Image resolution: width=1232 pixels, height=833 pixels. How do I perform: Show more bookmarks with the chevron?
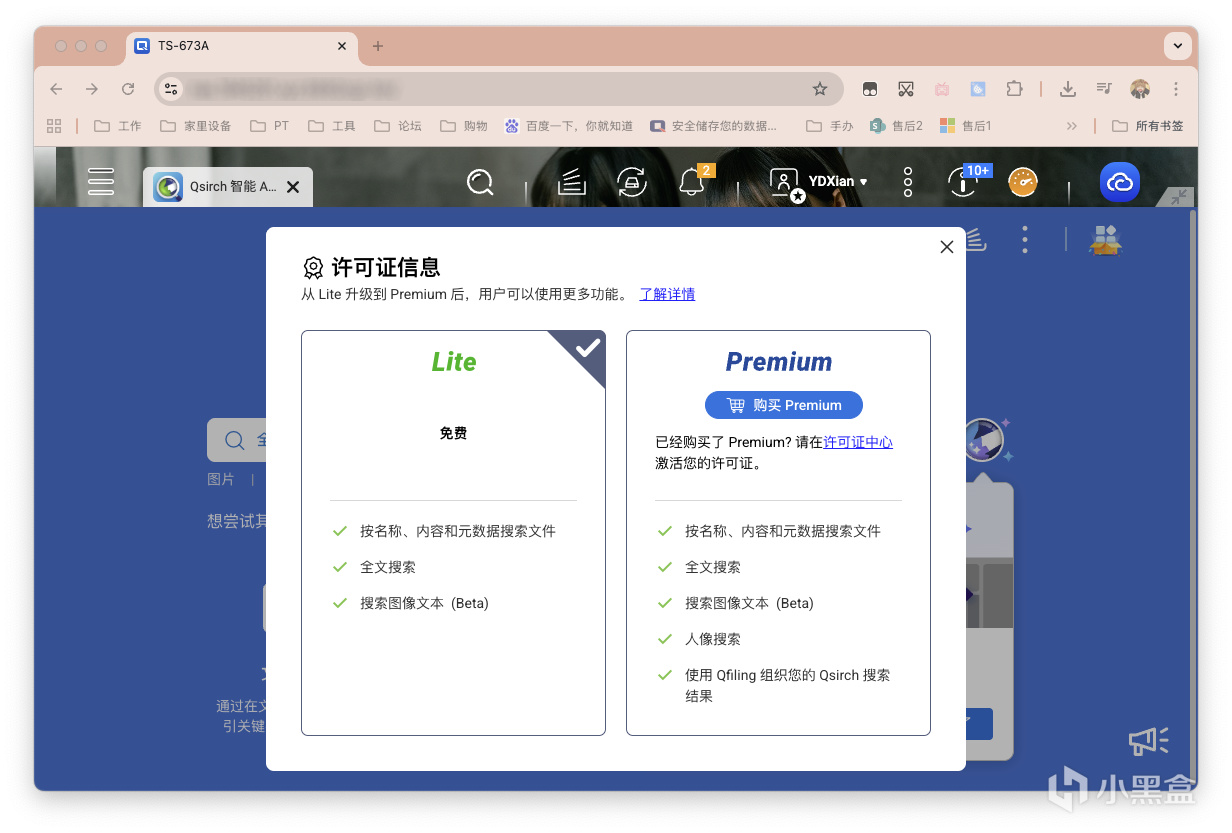click(x=1072, y=126)
